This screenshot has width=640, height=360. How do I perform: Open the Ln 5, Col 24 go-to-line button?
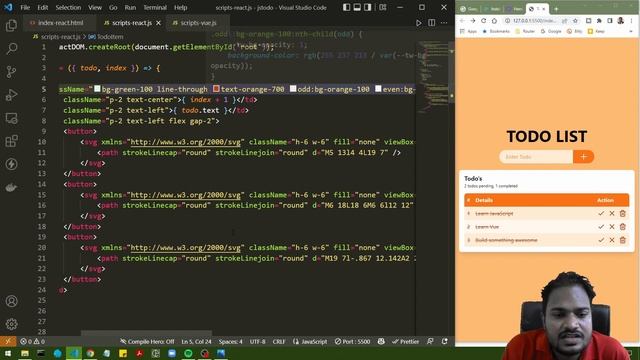pos(196,341)
